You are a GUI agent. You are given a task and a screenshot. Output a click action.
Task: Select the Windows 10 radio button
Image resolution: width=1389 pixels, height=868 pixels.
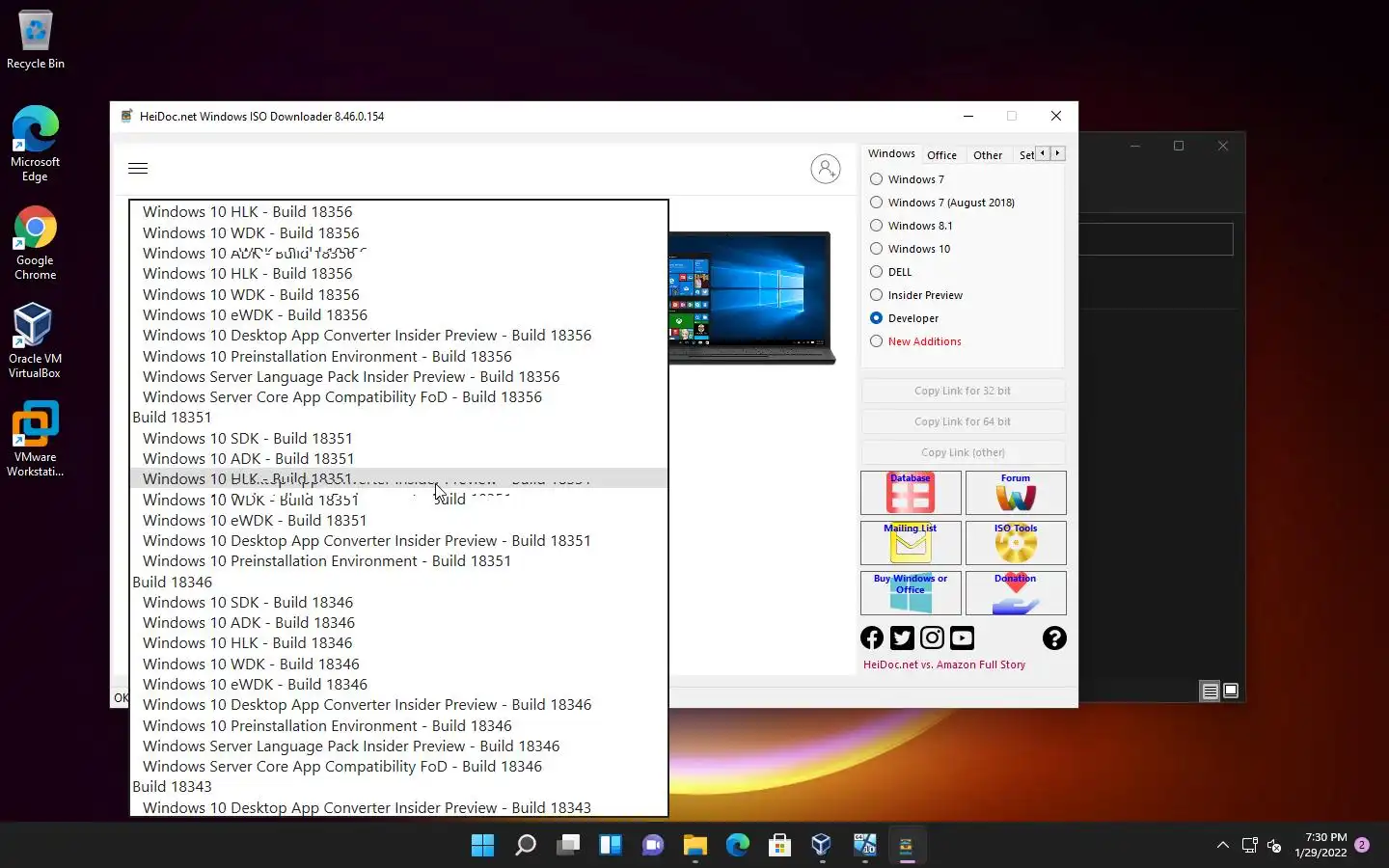(x=876, y=249)
